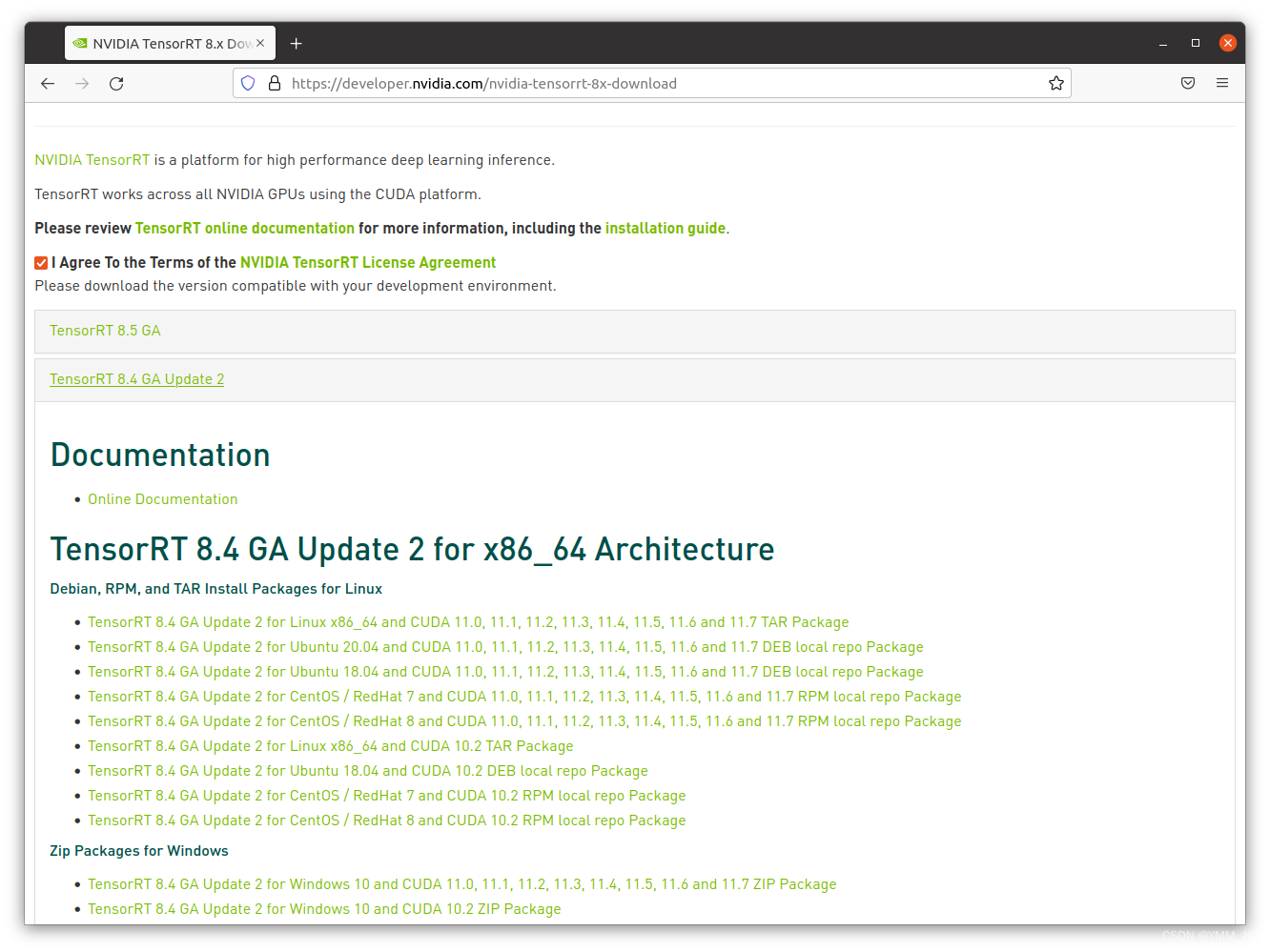Expand the TensorRT 8.5 GA section

(x=105, y=330)
